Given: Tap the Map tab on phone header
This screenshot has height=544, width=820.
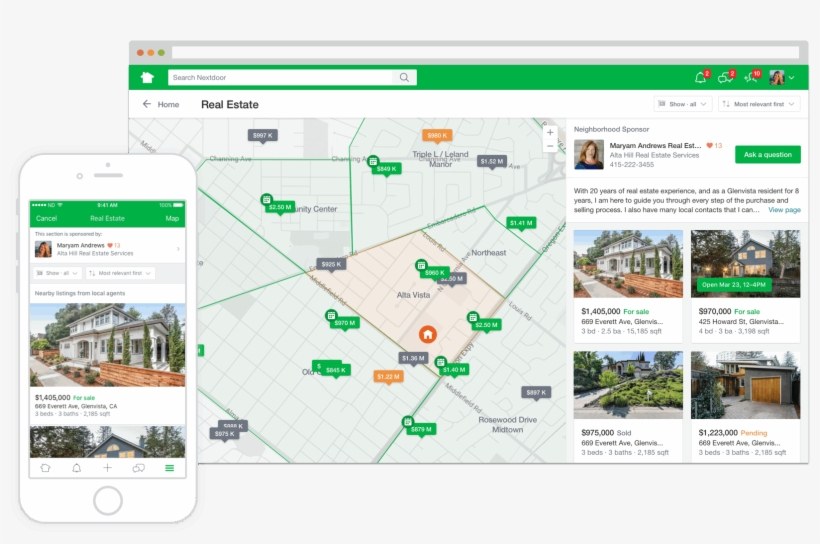Looking at the screenshot, I should pos(172,218).
